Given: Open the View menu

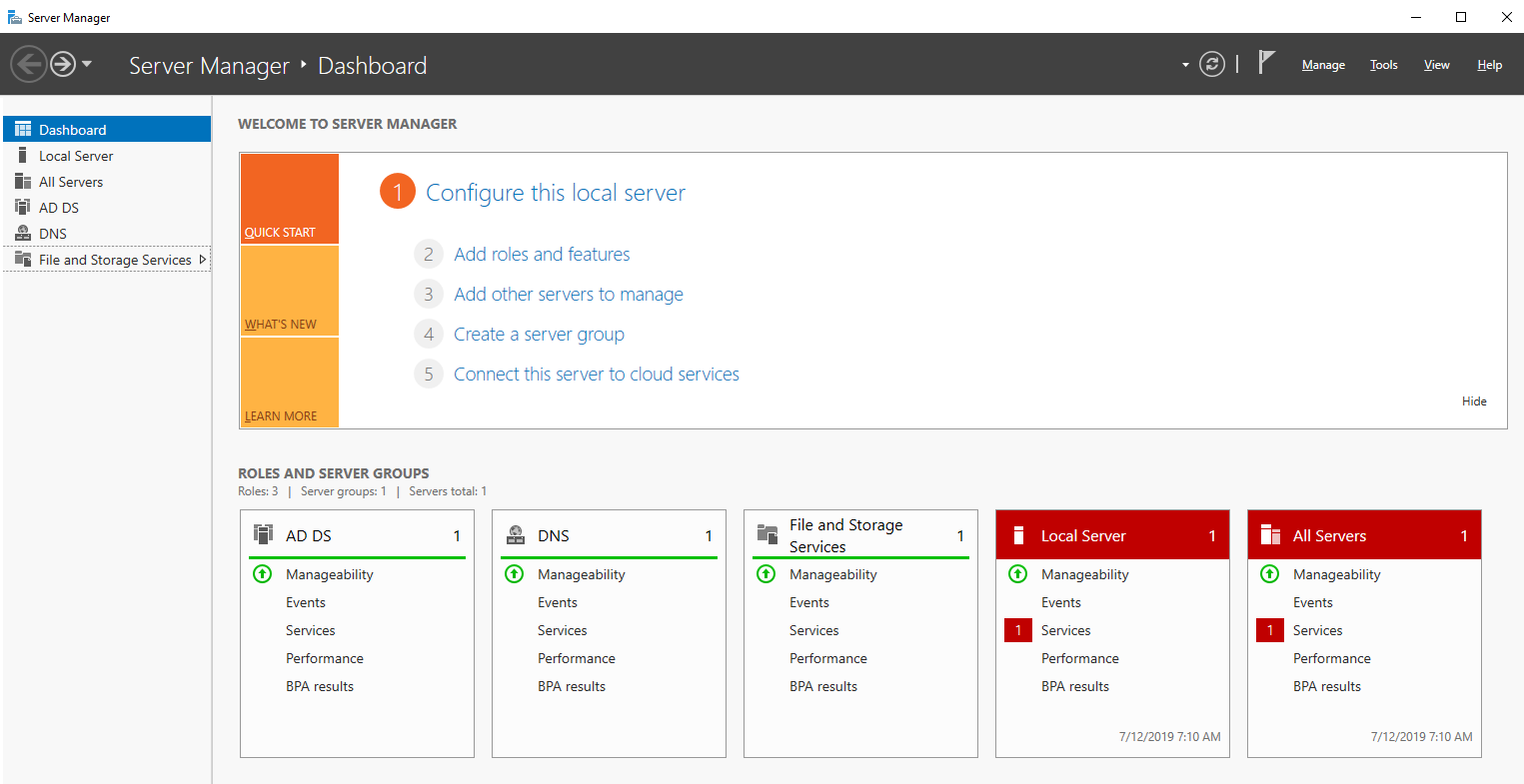Looking at the screenshot, I should pyautogui.click(x=1436, y=65).
